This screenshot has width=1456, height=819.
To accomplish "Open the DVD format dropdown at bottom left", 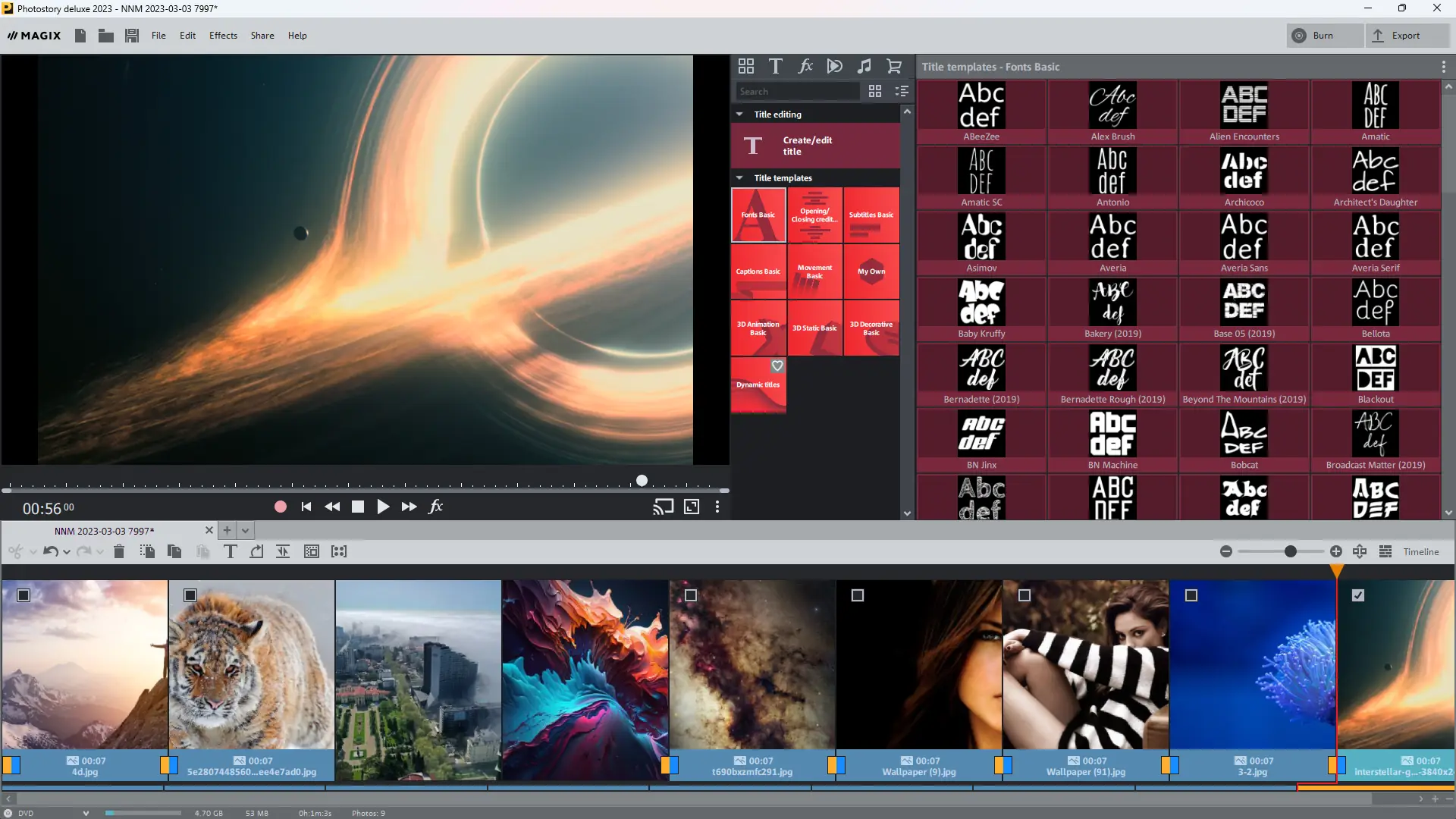I will 85,812.
